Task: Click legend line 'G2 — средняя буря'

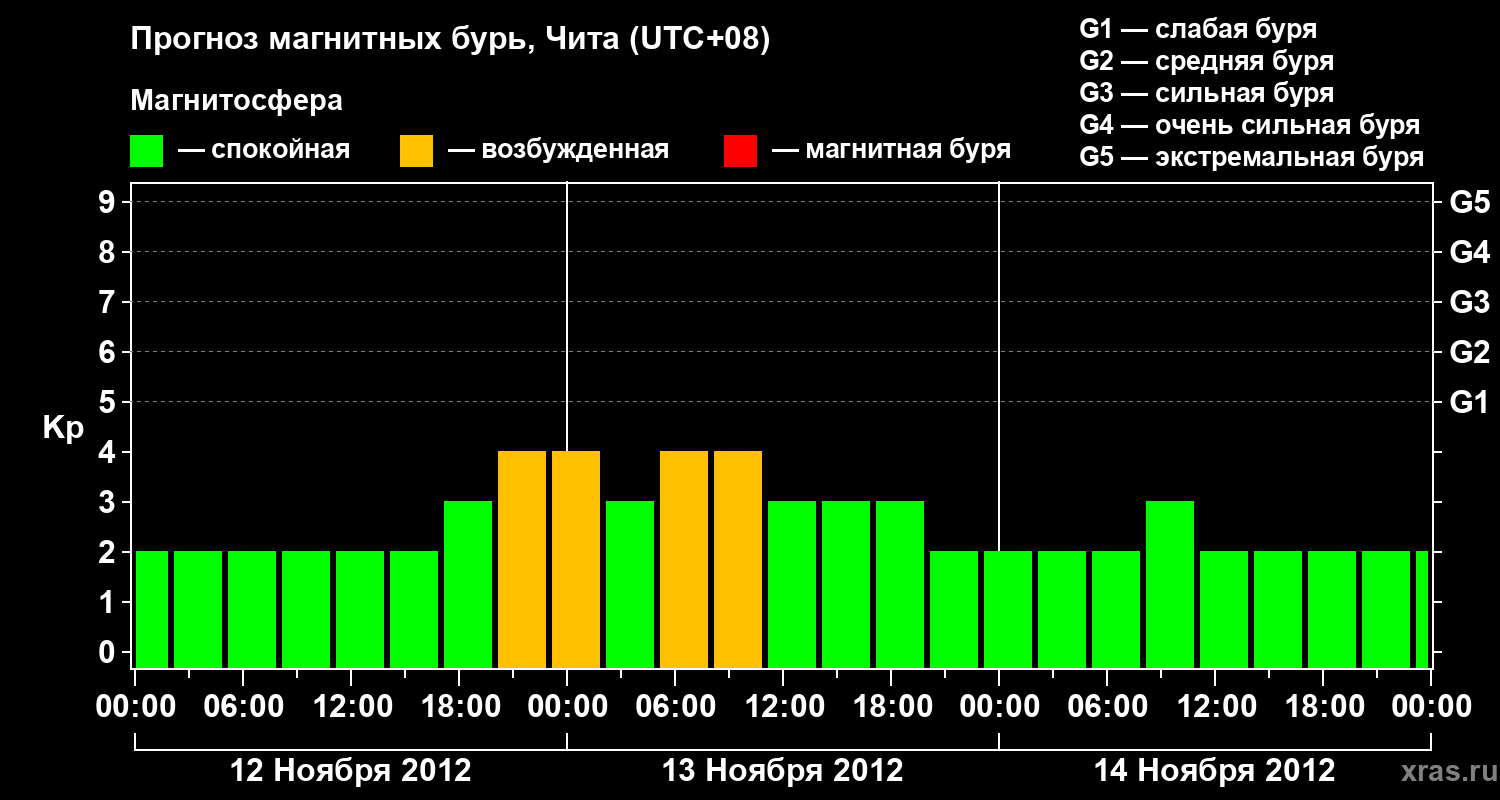Action: 1206,61
